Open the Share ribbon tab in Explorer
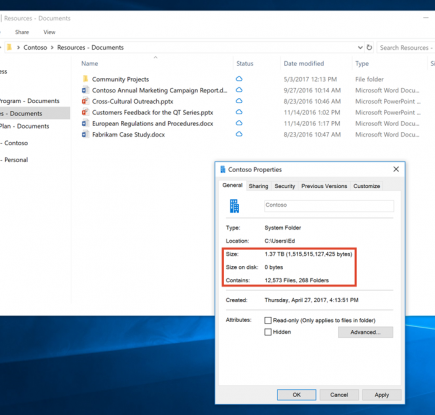 pyautogui.click(x=22, y=32)
